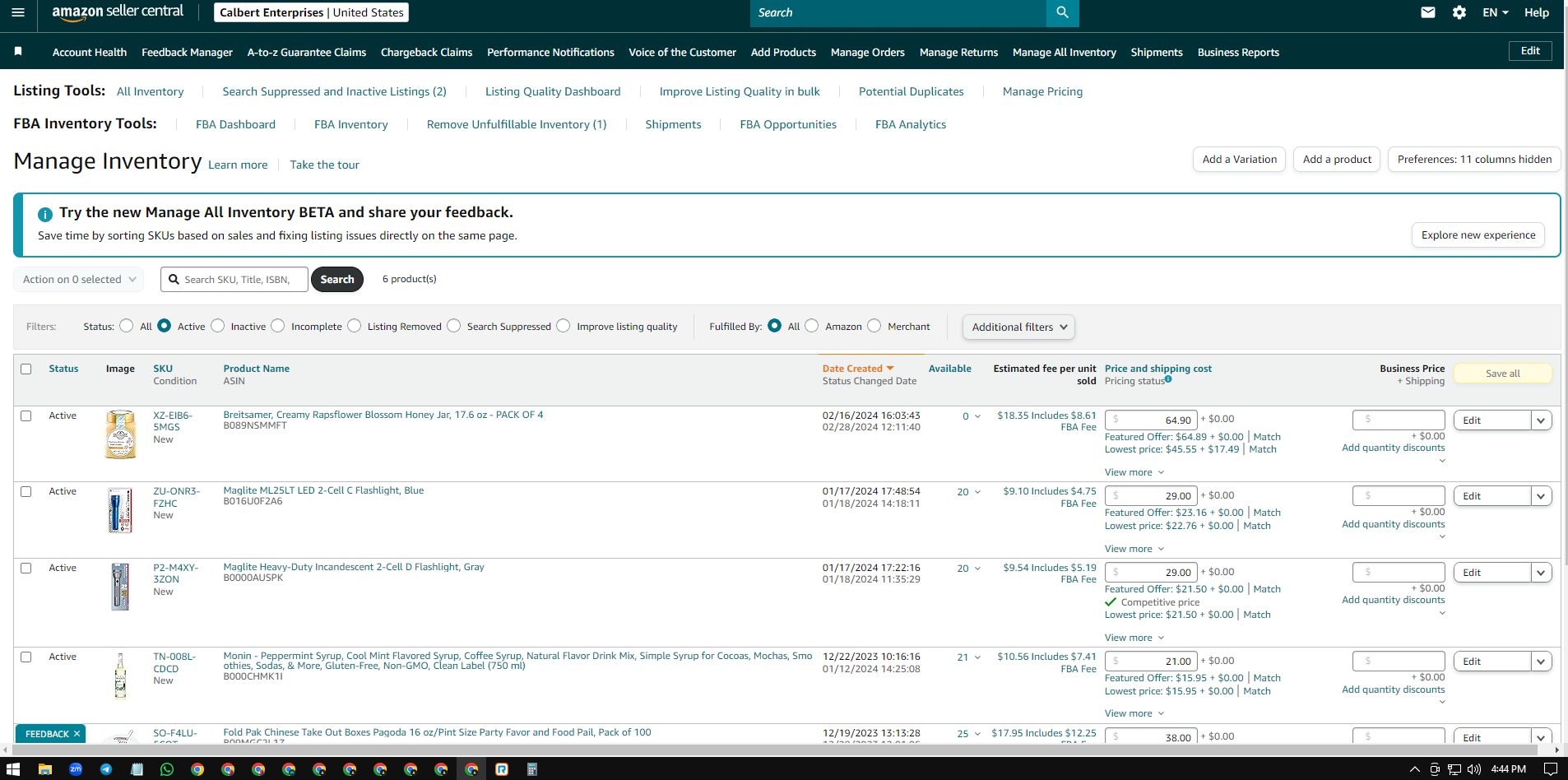Click the magnifier search button in header

coord(1062,12)
